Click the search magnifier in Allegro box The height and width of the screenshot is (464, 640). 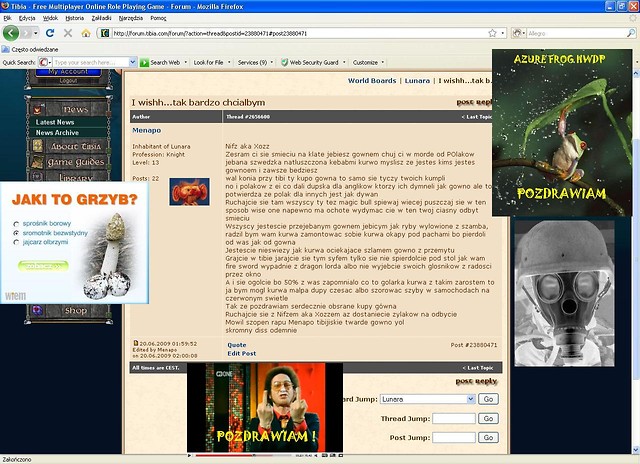click(x=631, y=33)
